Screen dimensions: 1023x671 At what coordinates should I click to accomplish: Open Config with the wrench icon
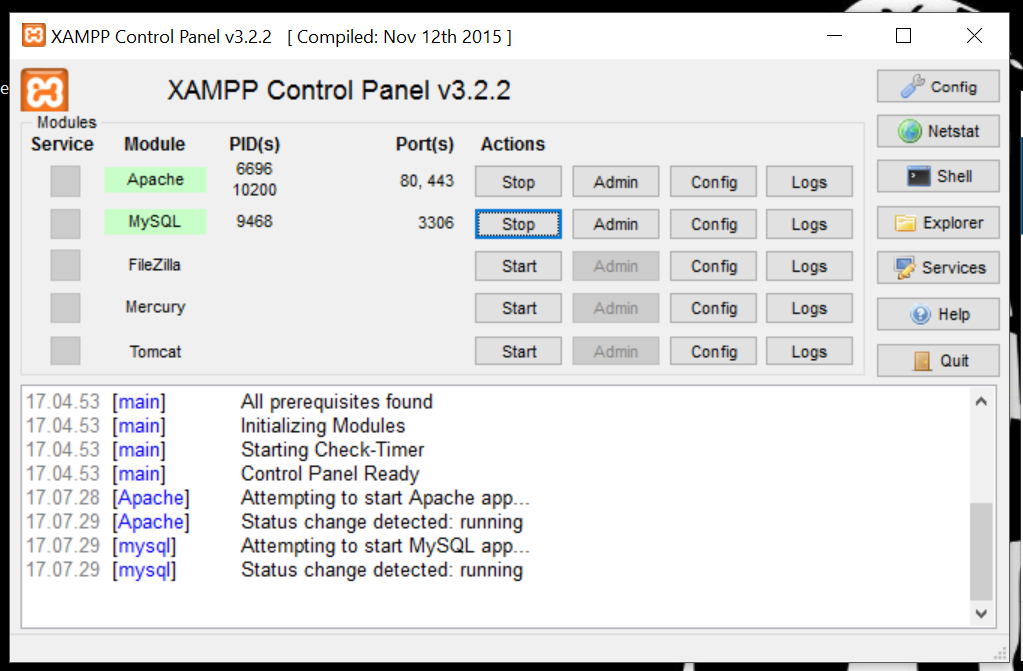[938, 86]
